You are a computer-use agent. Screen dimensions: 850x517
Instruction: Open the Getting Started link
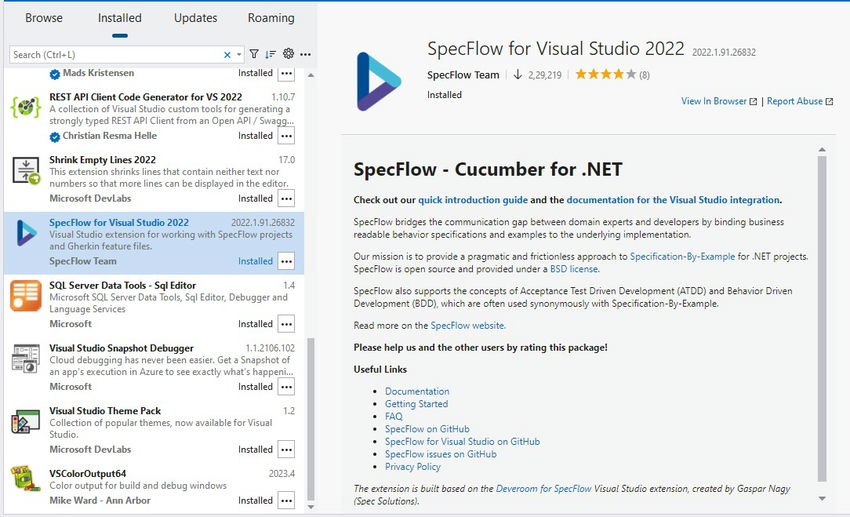[416, 404]
